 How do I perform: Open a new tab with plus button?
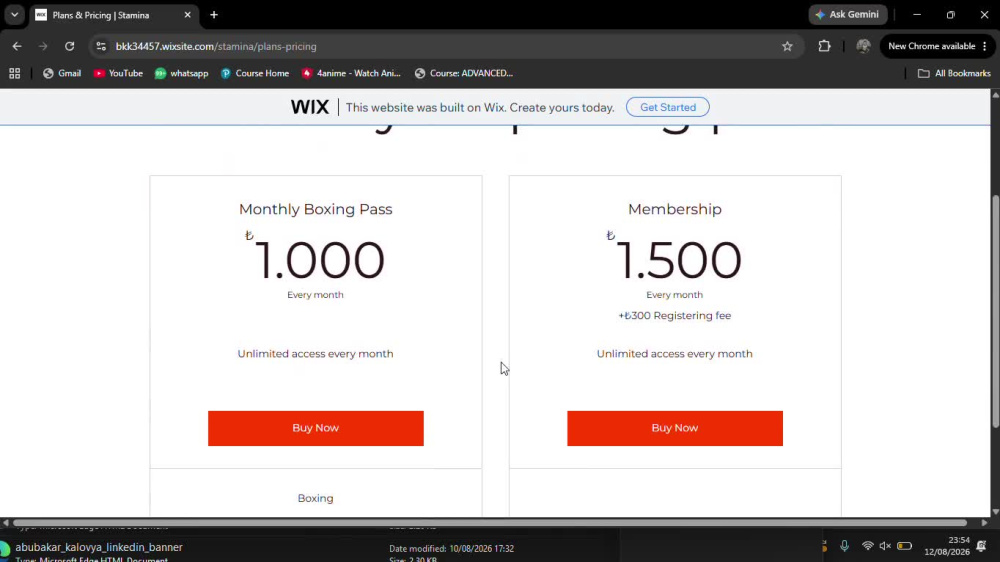click(x=214, y=15)
